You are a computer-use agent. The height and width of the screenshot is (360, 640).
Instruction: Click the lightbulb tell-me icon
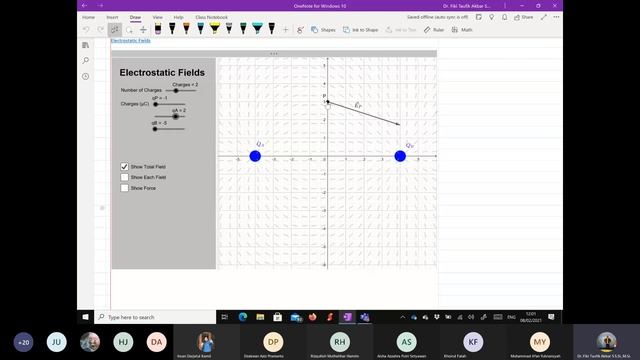click(x=491, y=17)
